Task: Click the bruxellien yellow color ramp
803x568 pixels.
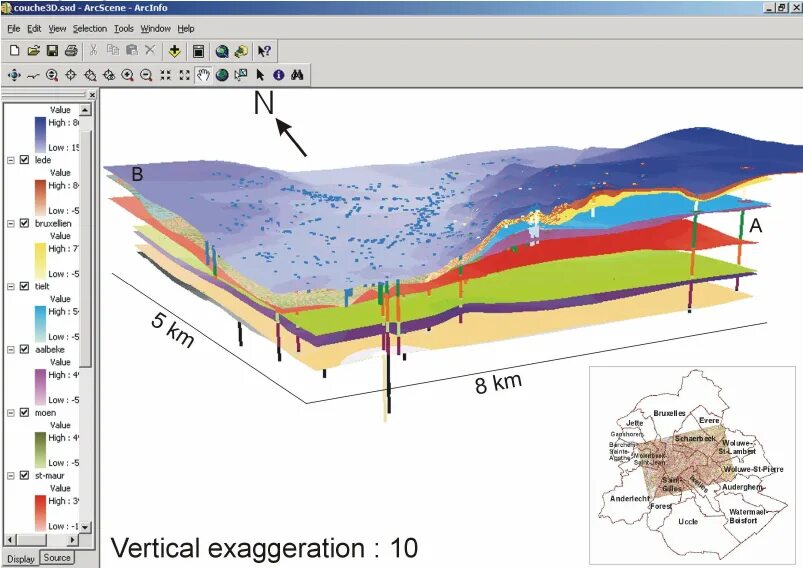Action: click(x=40, y=260)
